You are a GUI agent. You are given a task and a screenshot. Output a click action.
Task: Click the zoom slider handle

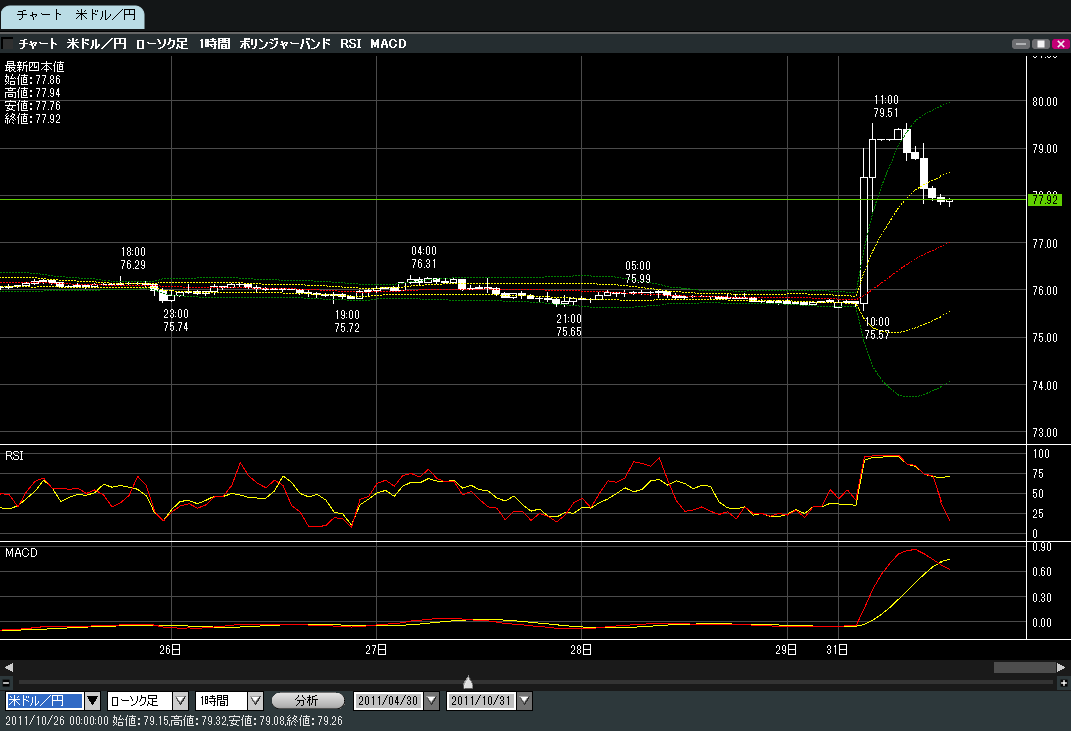tap(468, 682)
